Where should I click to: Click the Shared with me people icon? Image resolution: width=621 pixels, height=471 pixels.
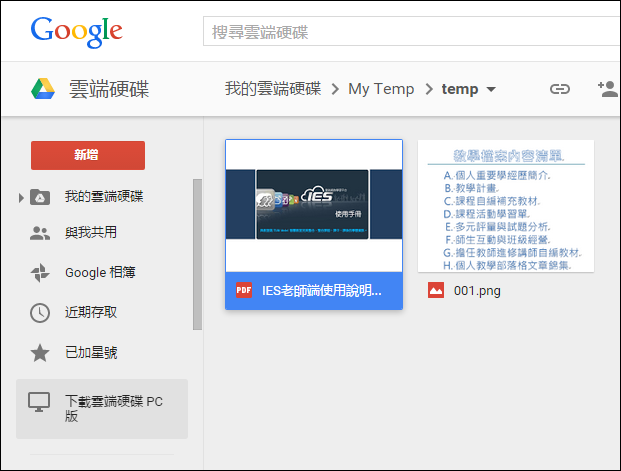coord(40,233)
